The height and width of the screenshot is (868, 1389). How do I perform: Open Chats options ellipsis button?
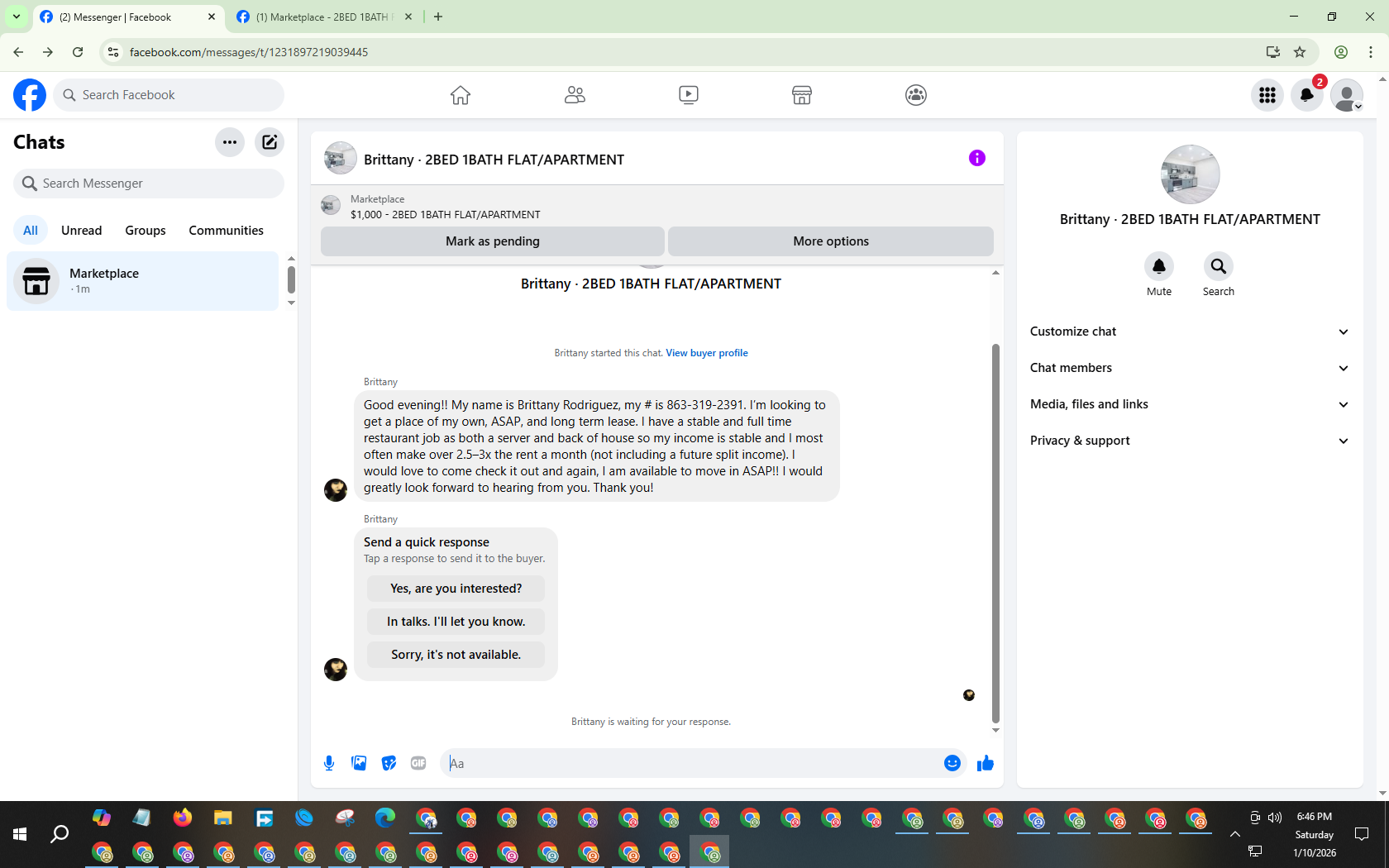coord(230,142)
